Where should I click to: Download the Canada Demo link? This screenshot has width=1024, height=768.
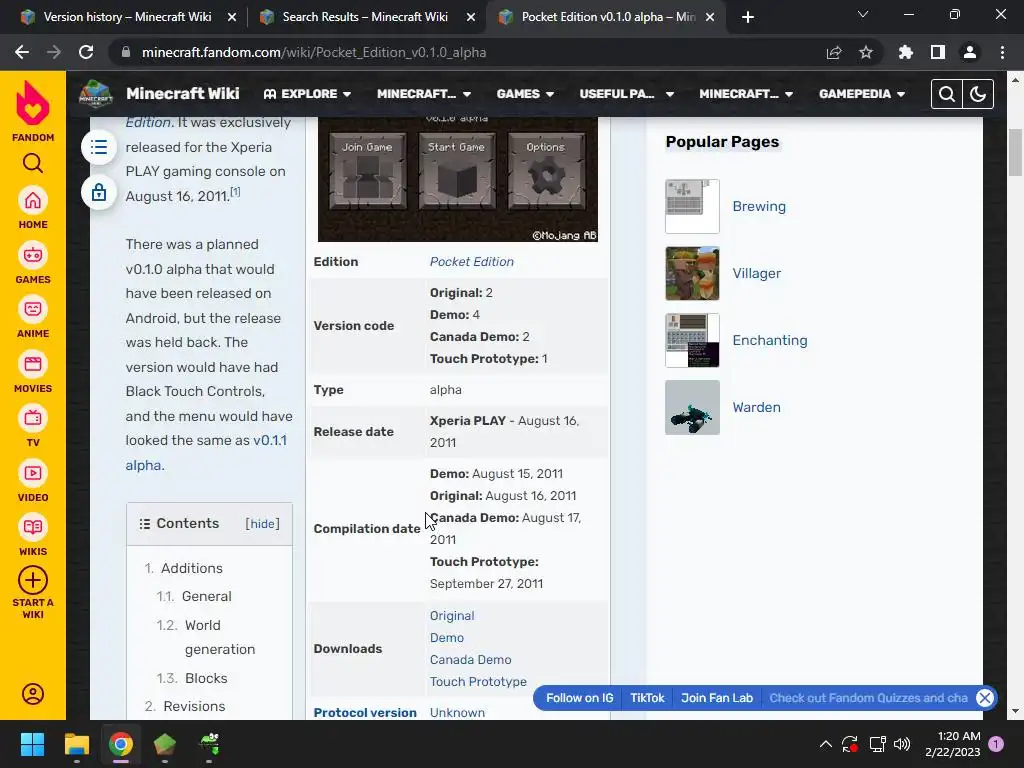[470, 660]
